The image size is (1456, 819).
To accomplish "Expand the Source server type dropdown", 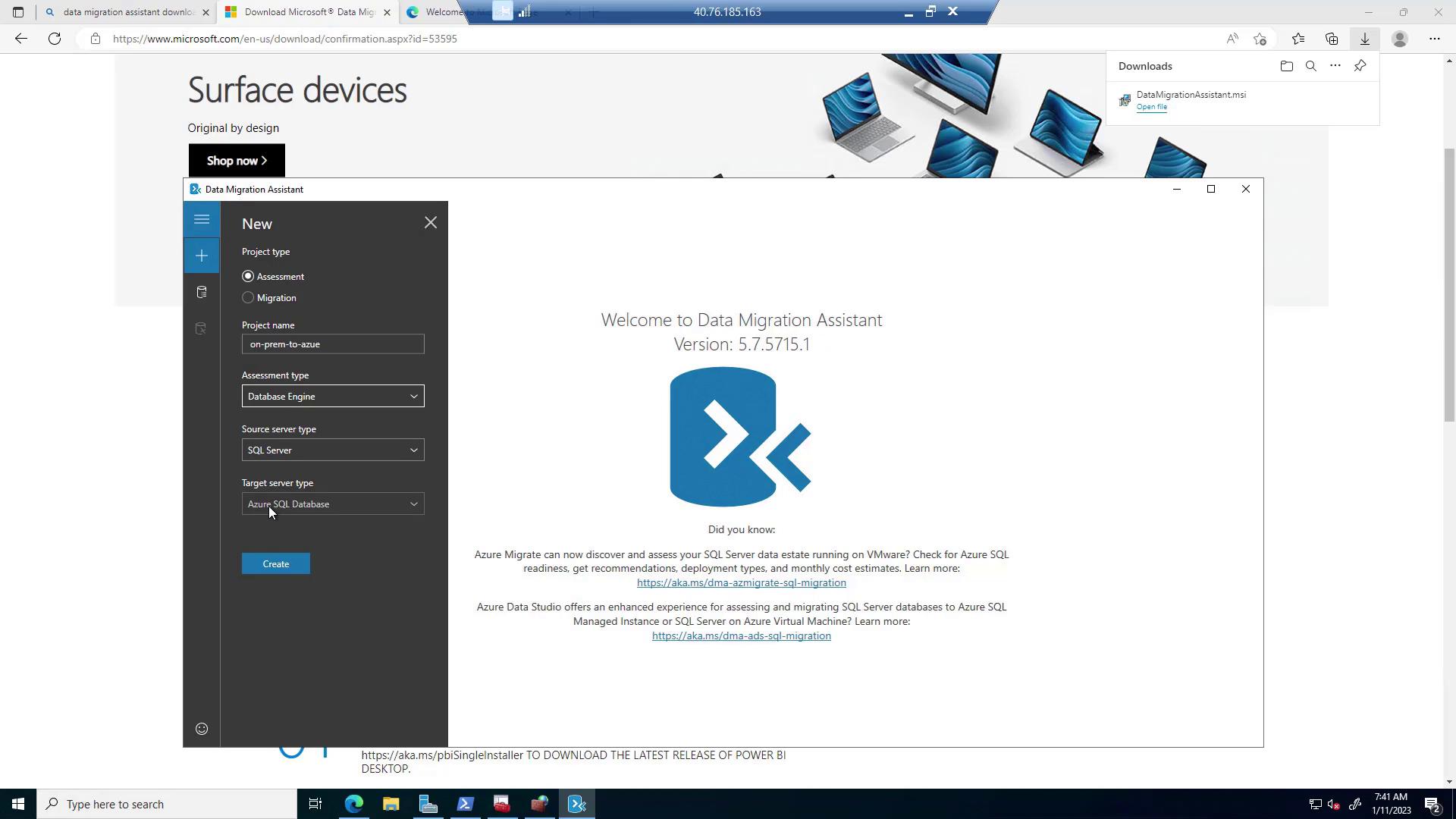I will (333, 450).
